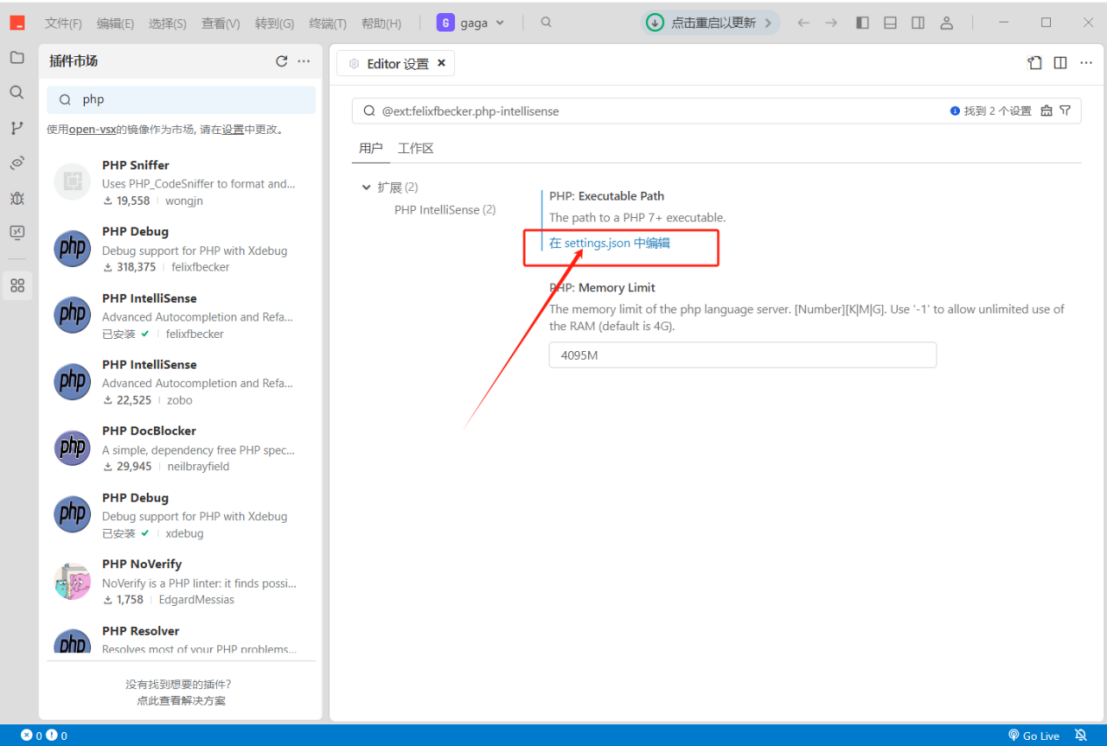Screen dimensions: 1107x746
Task: Navigate forward with the right arrow
Action: click(831, 23)
